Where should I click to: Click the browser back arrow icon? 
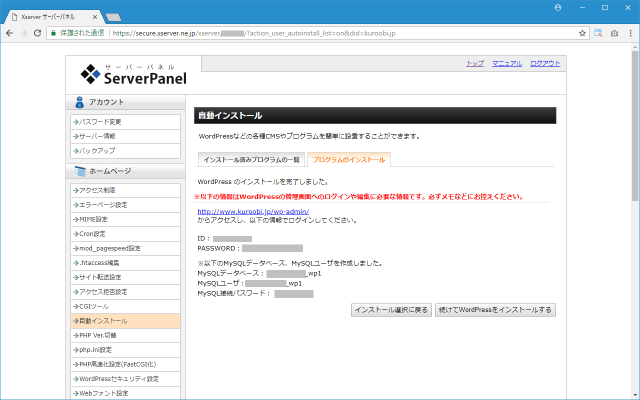pos(11,32)
